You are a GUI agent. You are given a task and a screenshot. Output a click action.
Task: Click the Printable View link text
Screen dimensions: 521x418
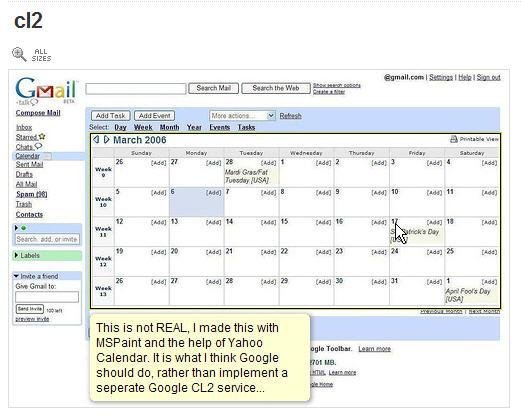479,139
